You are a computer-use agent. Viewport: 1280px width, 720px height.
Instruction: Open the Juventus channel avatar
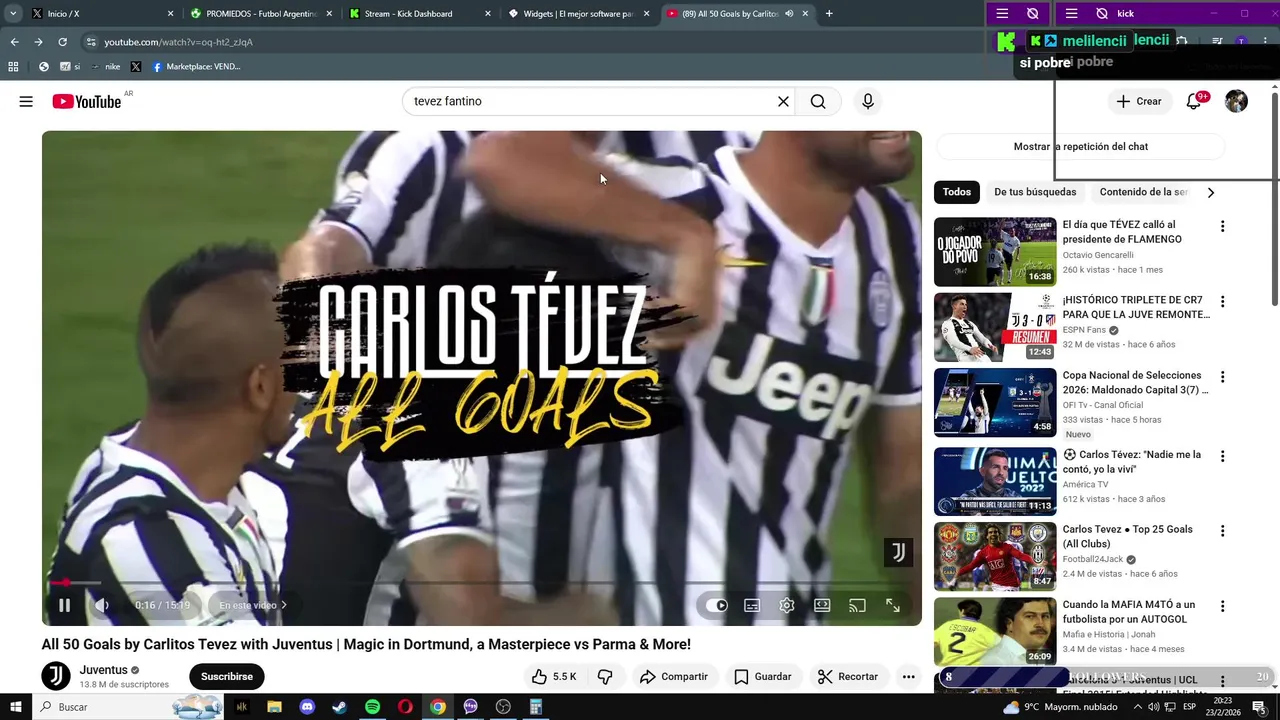coord(56,676)
